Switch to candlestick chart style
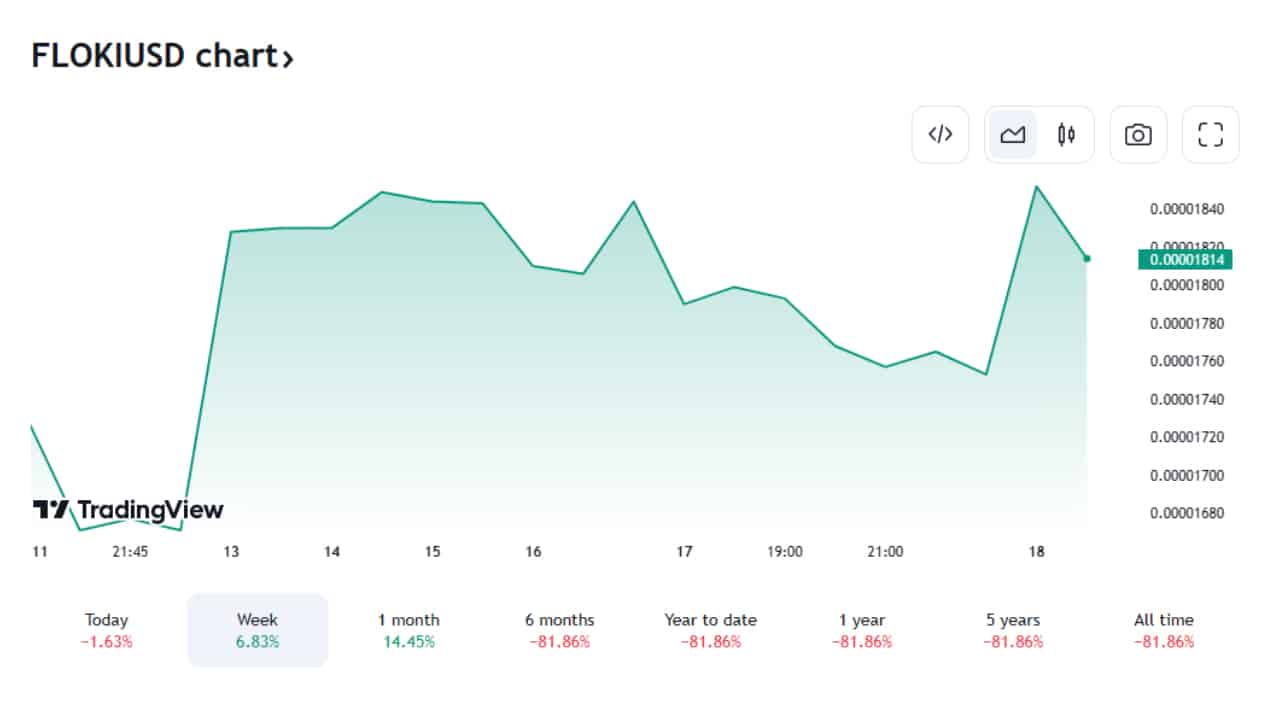This screenshot has width=1280, height=720. [x=1066, y=135]
